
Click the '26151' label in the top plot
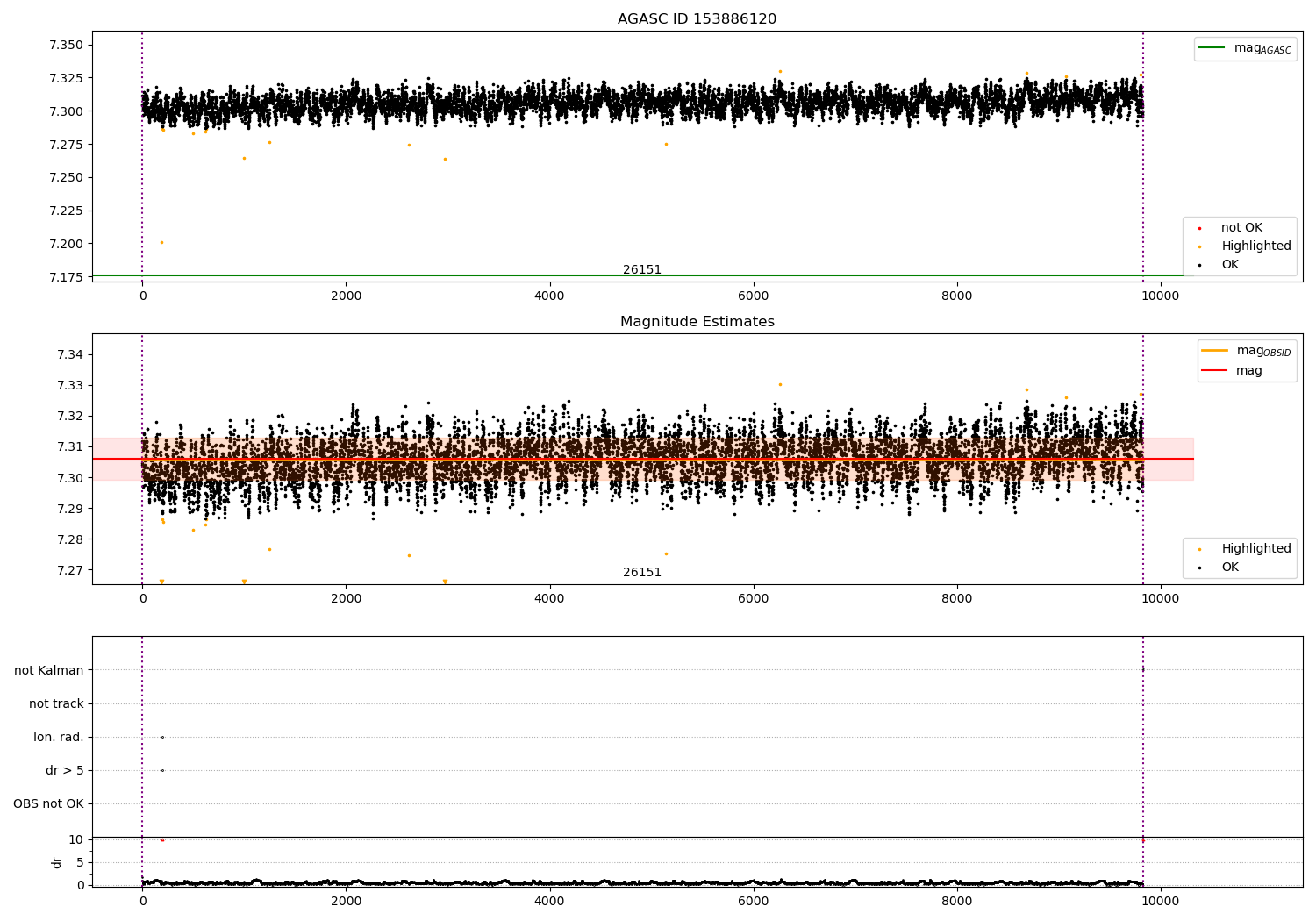point(642,270)
